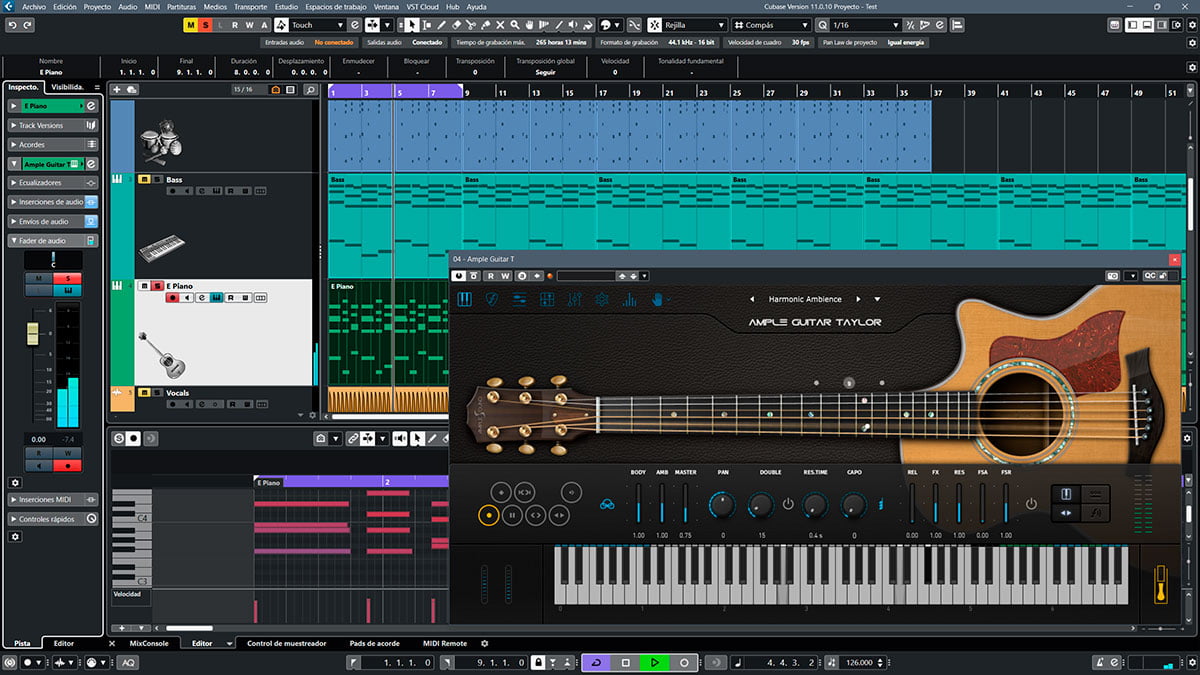This screenshot has height=675, width=1200.
Task: Click the drum kit track picture
Action: [160, 143]
